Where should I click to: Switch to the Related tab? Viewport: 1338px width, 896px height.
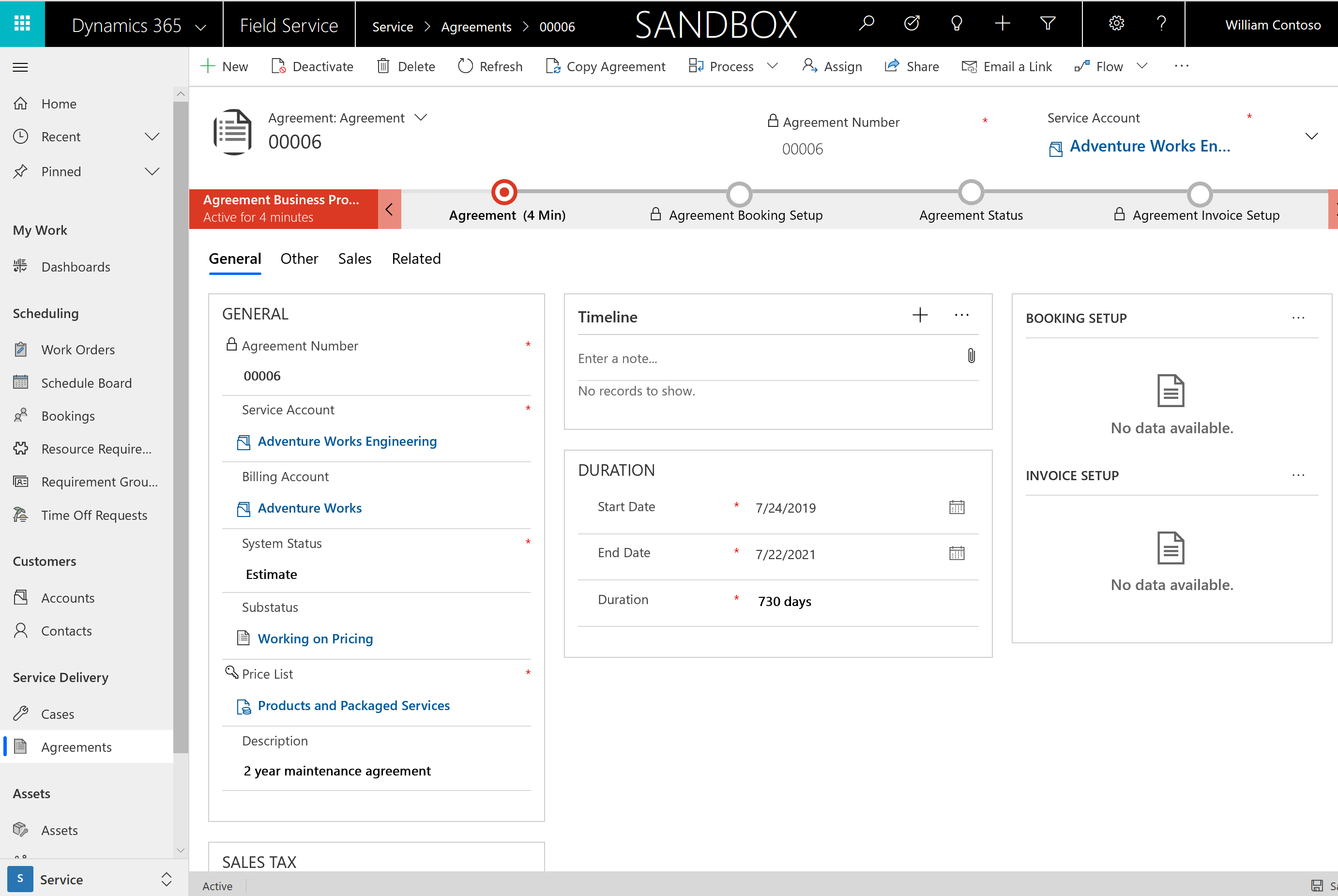pos(416,258)
